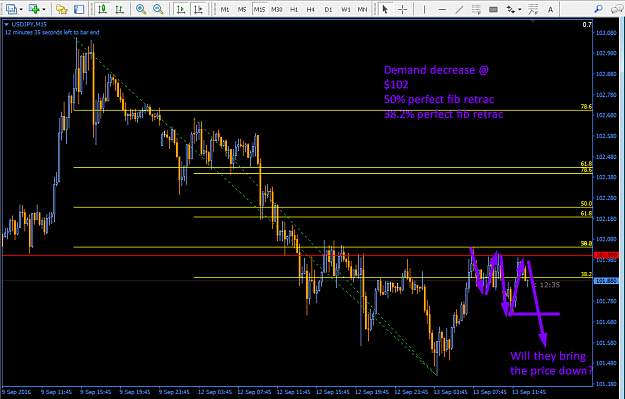Click the 50.0 fib level label
625x399 pixels.
coord(586,204)
